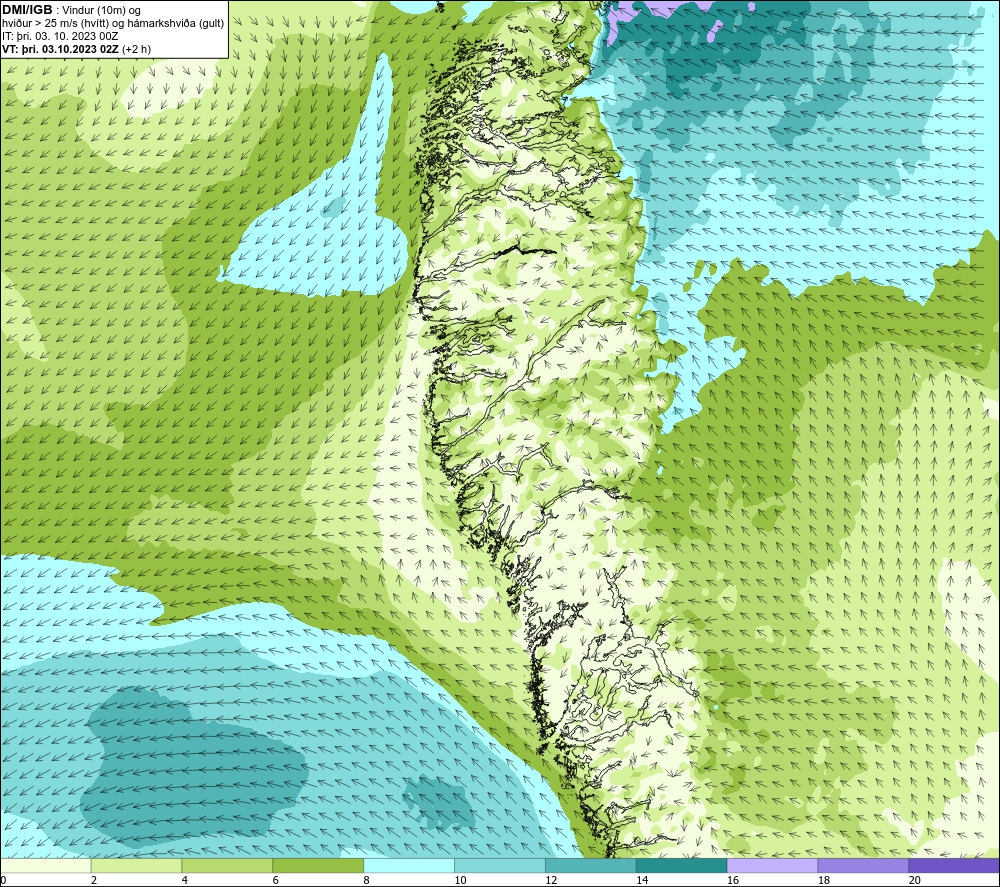
Task: Click the legend scale label '20'
Action: [x=915, y=880]
